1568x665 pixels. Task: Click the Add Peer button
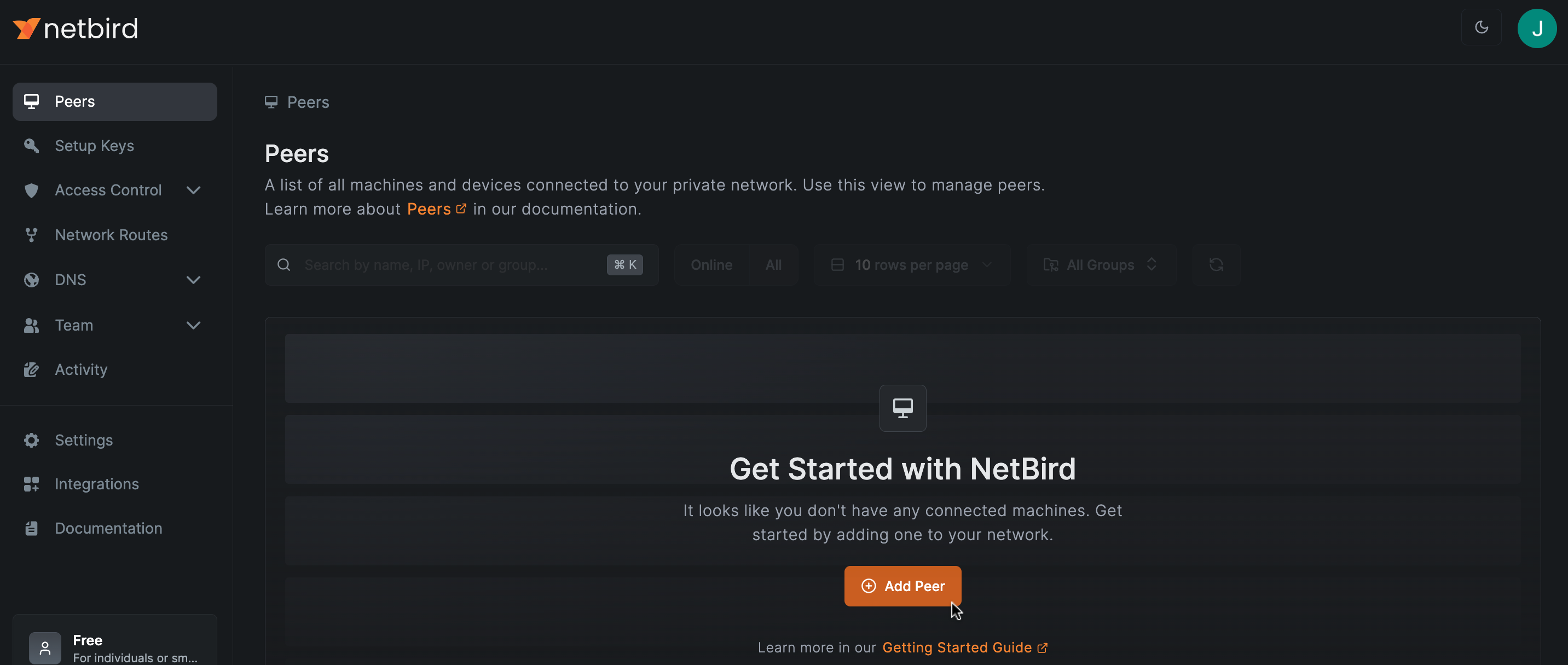(x=902, y=586)
